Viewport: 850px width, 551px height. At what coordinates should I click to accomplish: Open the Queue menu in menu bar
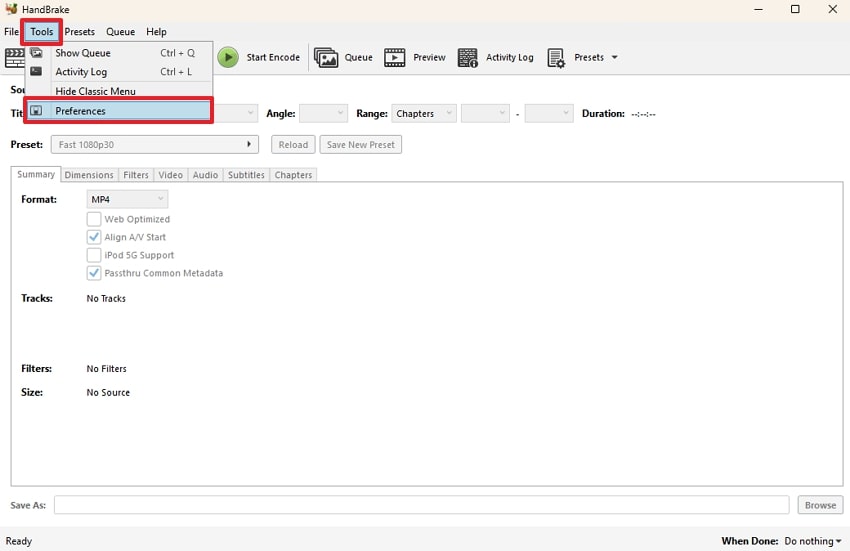click(x=120, y=31)
